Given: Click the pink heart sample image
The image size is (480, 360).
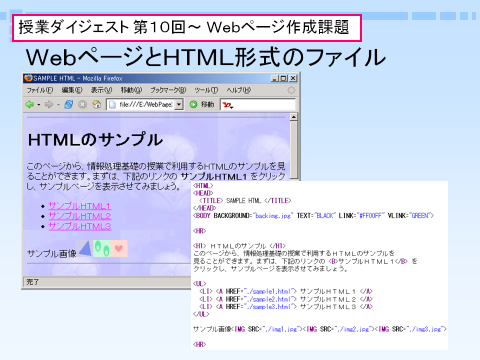Looking at the screenshot, I should (x=119, y=248).
